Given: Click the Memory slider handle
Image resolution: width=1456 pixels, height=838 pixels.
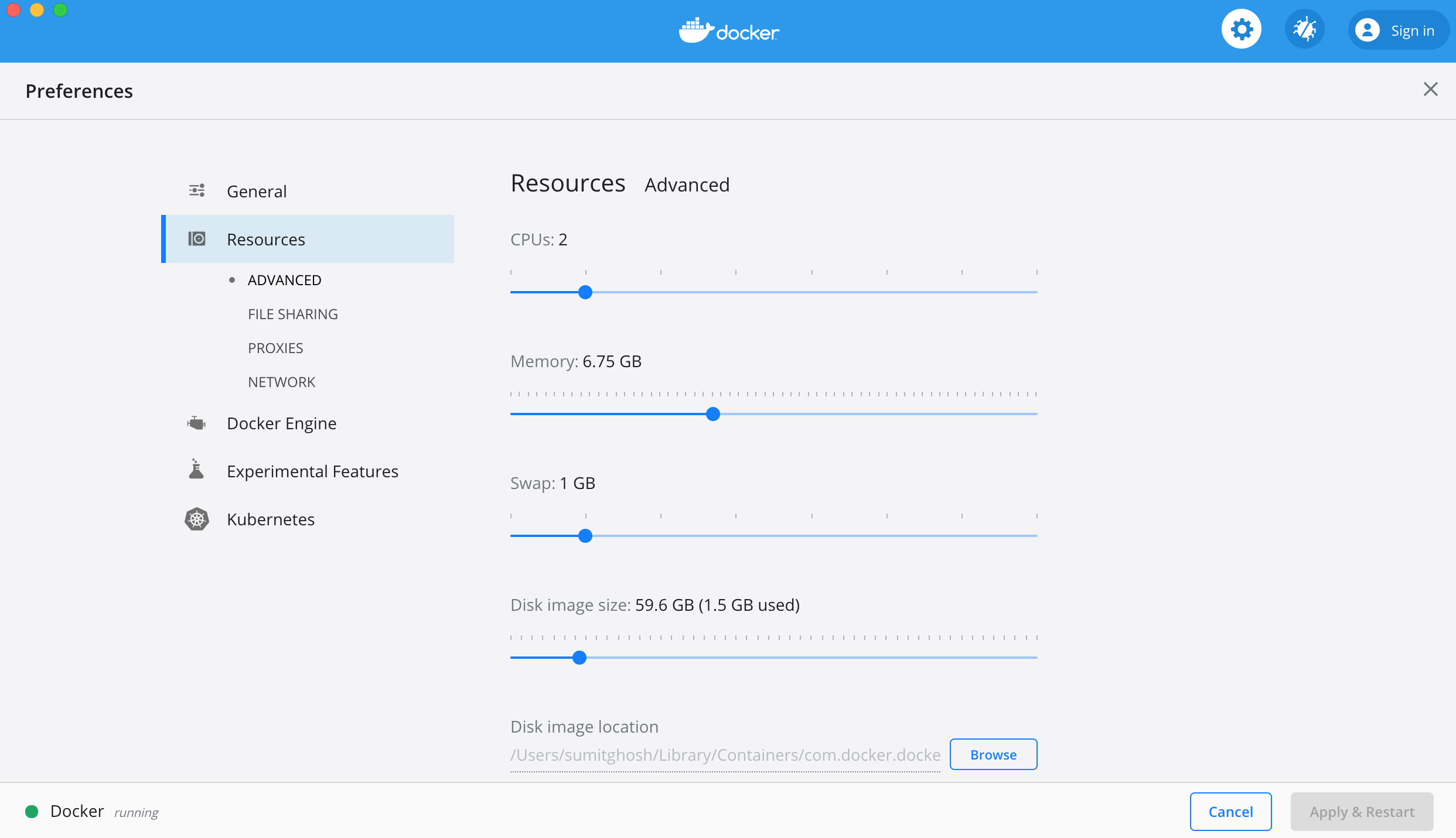Looking at the screenshot, I should tap(712, 414).
